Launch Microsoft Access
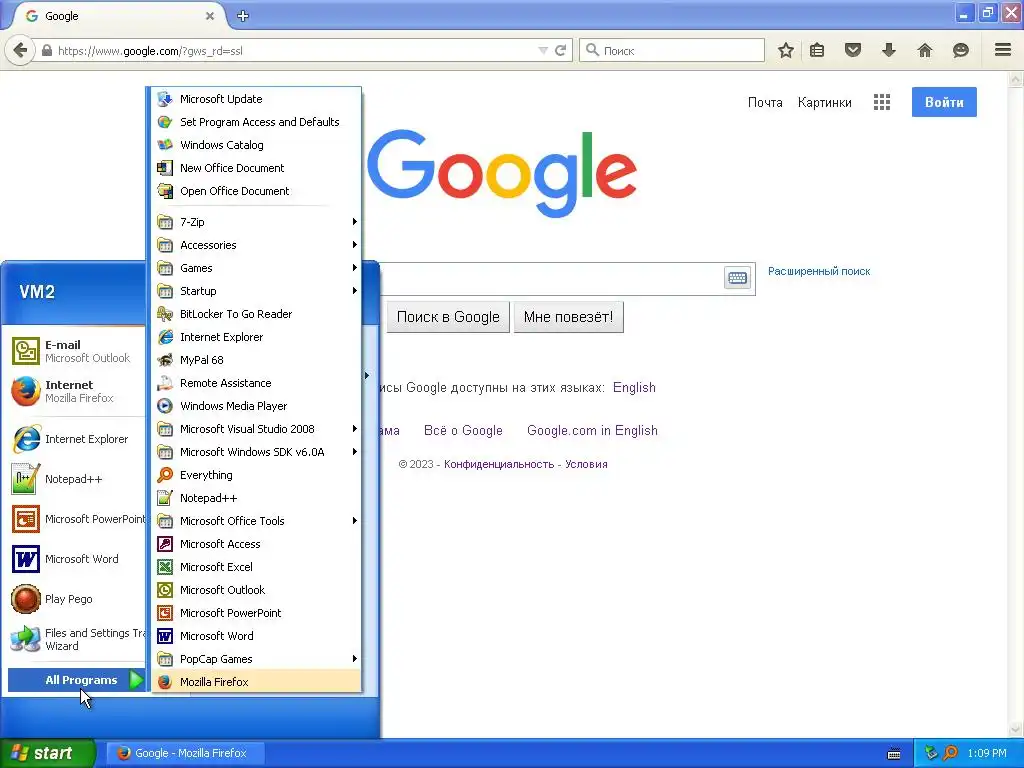The height and width of the screenshot is (768, 1024). tap(257, 544)
